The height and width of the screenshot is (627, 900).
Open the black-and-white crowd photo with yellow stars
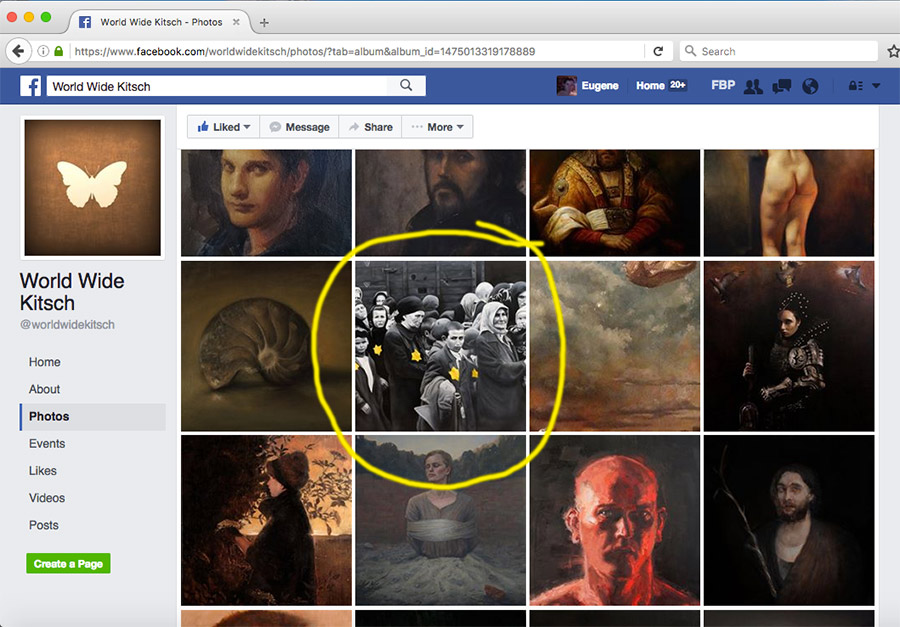click(x=440, y=346)
